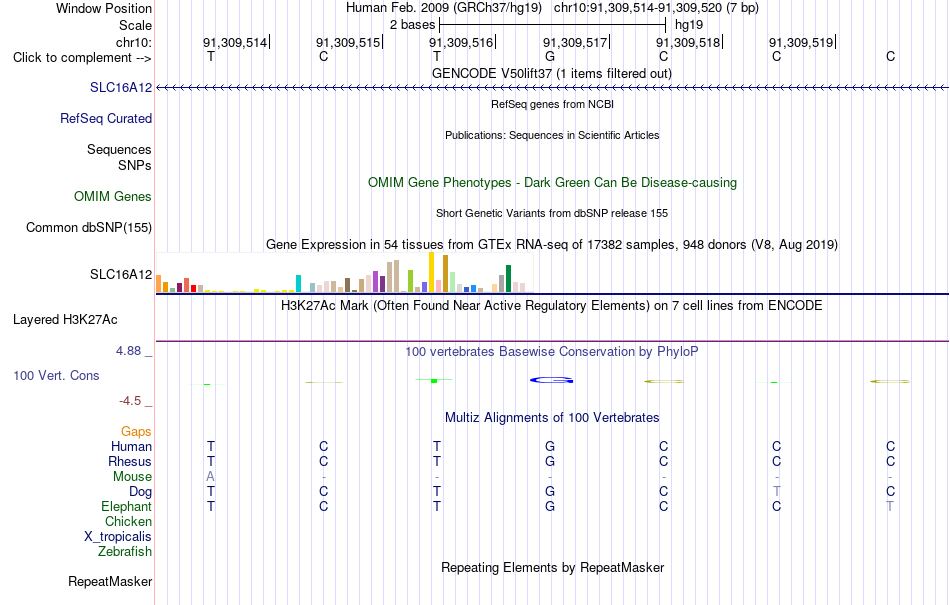Open the RefSeq Curated track label
The width and height of the screenshot is (950, 605).
tap(105, 118)
